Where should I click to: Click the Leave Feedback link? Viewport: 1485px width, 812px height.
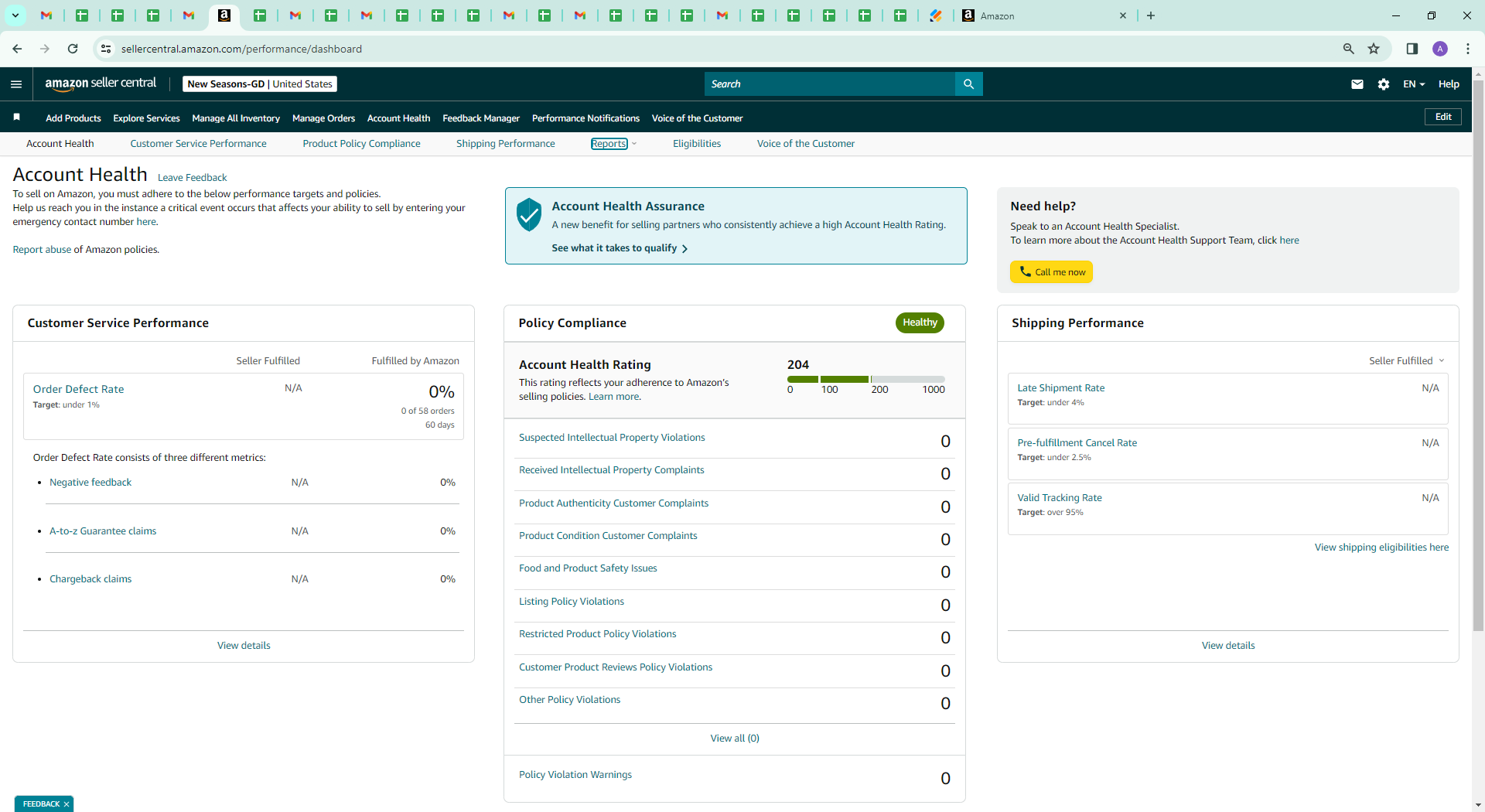(192, 178)
